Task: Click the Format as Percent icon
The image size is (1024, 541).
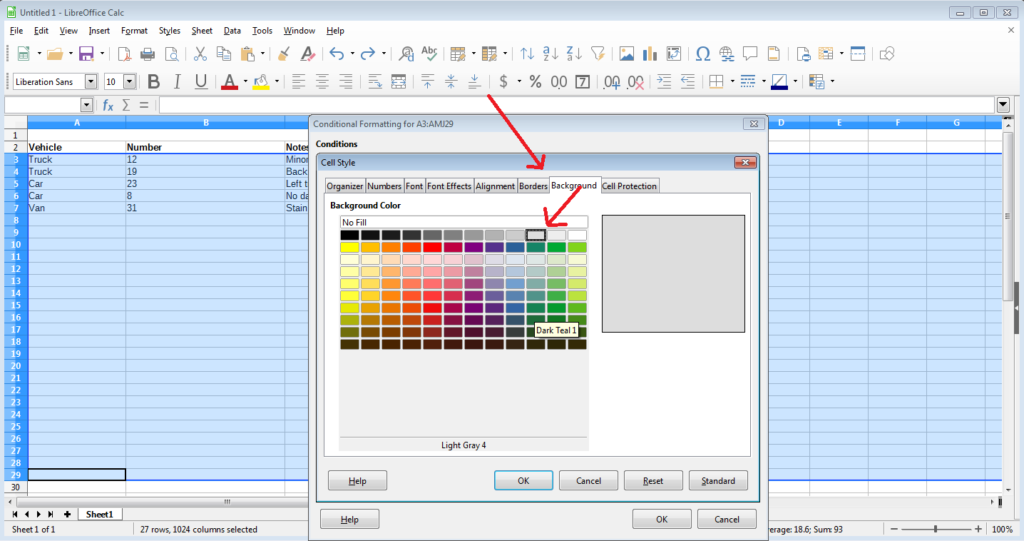Action: [535, 82]
